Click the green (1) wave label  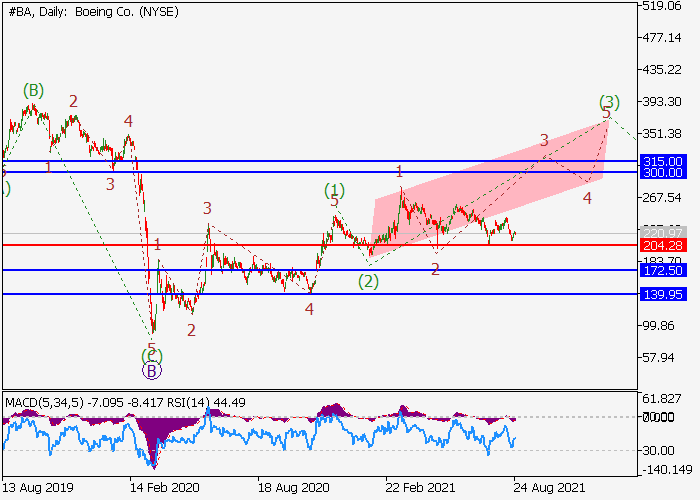point(334,191)
